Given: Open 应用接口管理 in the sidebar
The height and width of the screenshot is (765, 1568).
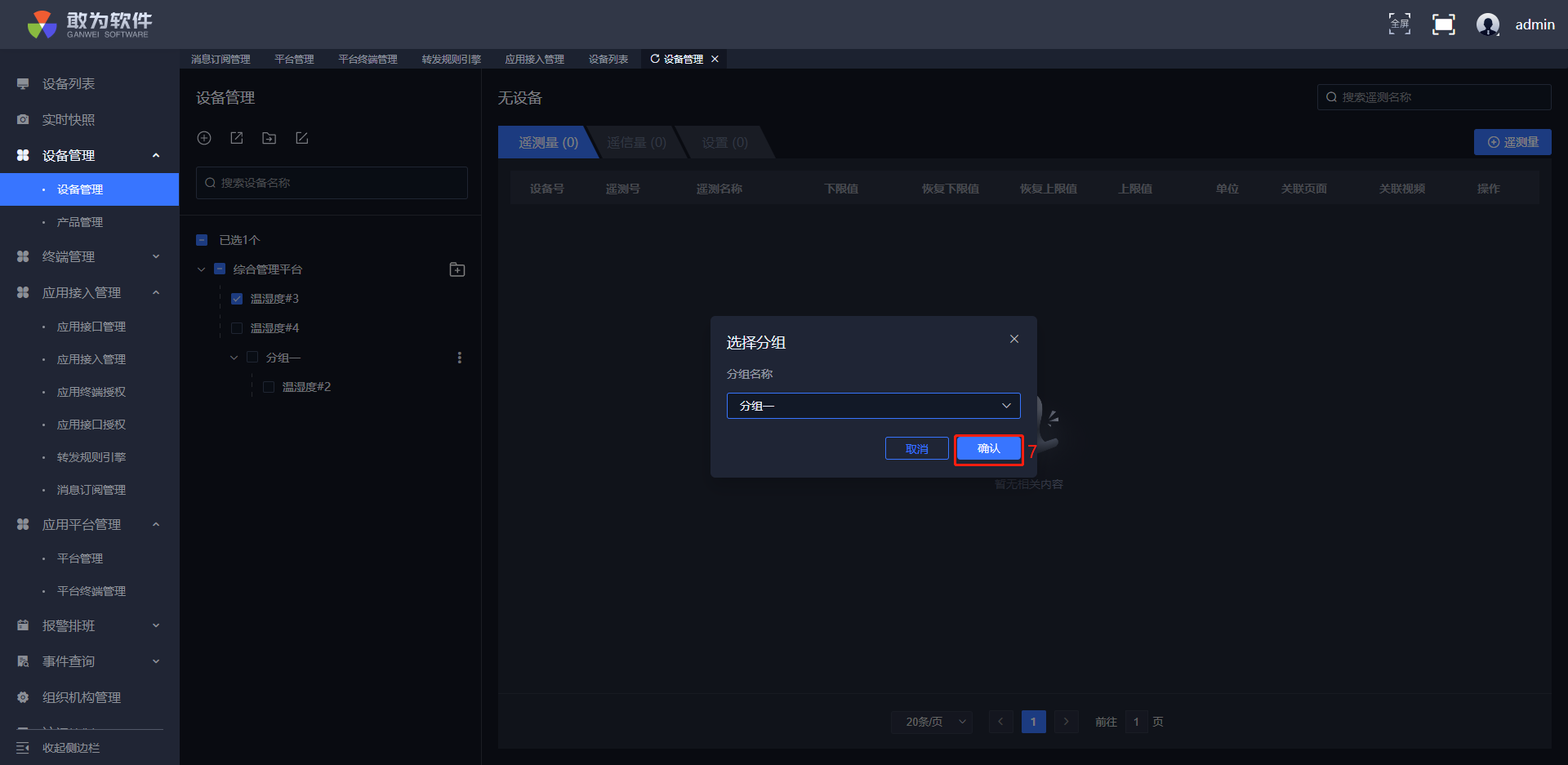Looking at the screenshot, I should [90, 327].
